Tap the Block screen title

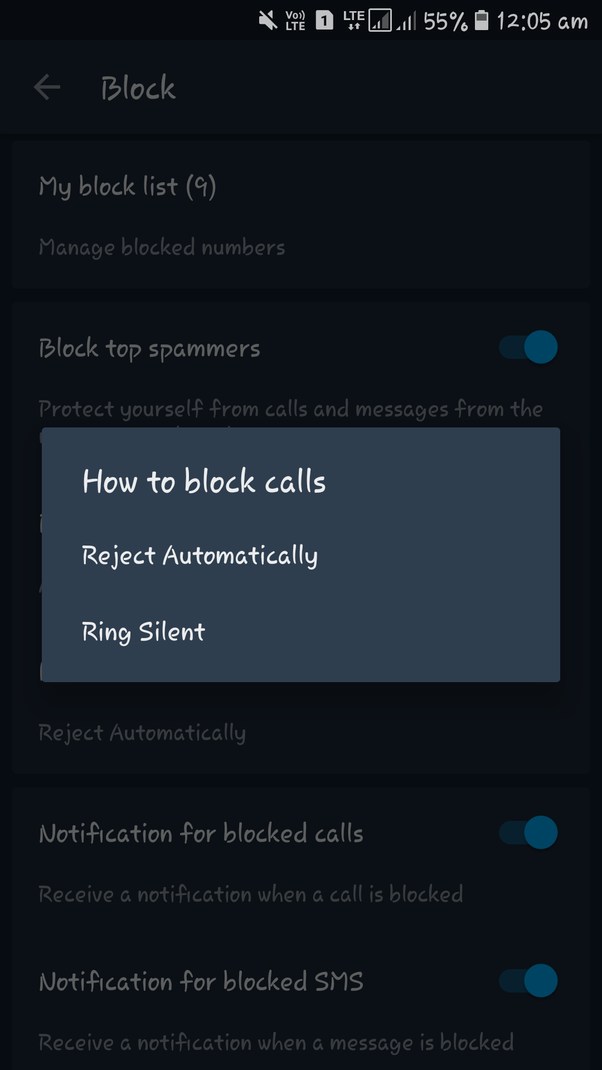(137, 87)
